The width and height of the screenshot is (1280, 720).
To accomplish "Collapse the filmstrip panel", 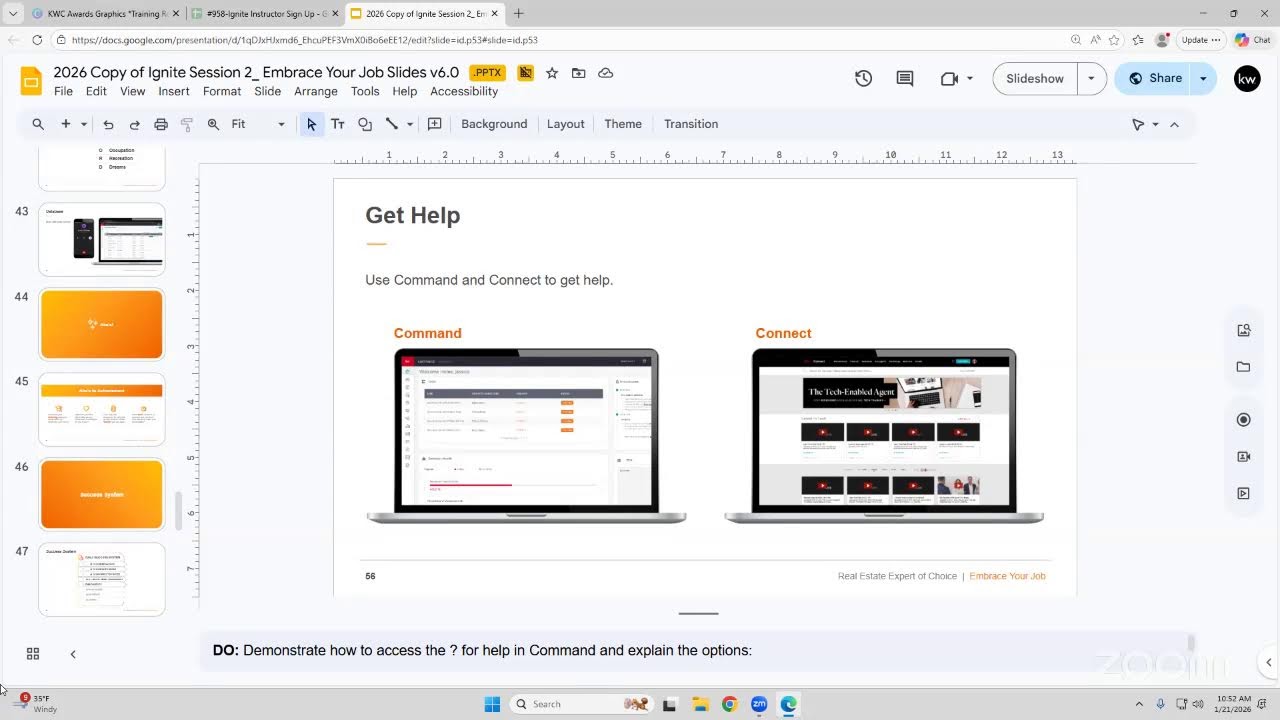I will tap(73, 654).
